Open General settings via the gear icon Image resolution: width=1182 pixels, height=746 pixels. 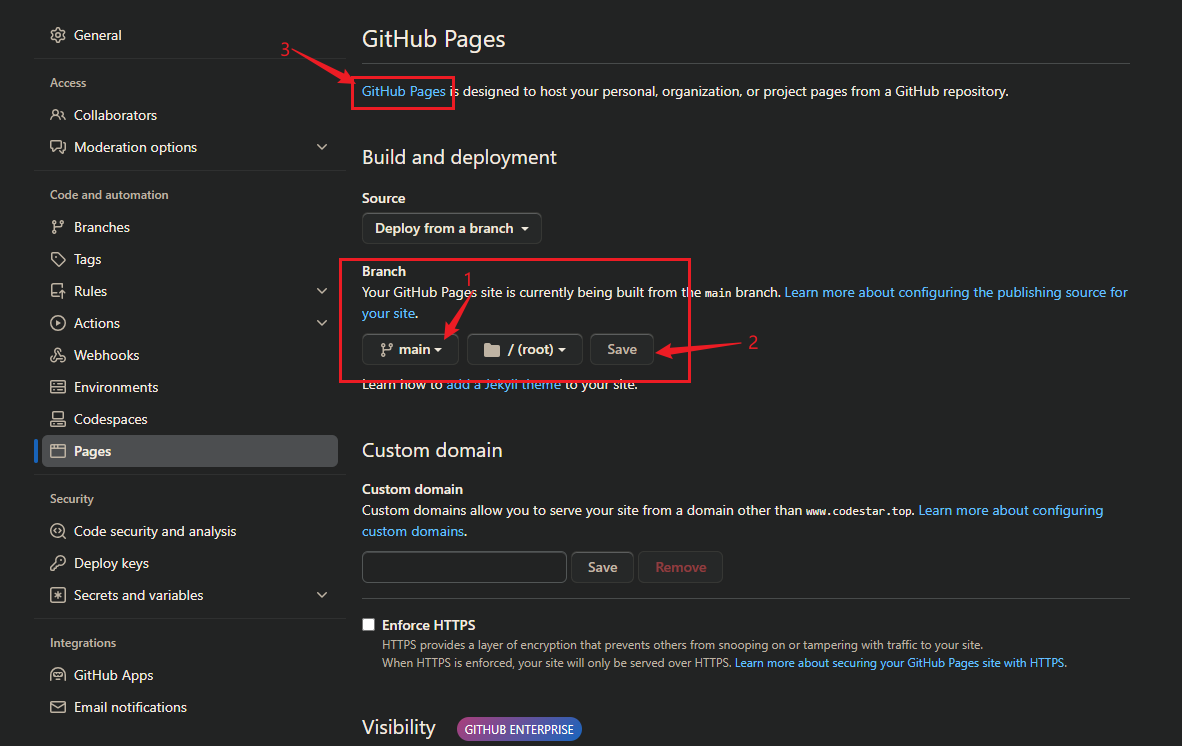tap(58, 35)
